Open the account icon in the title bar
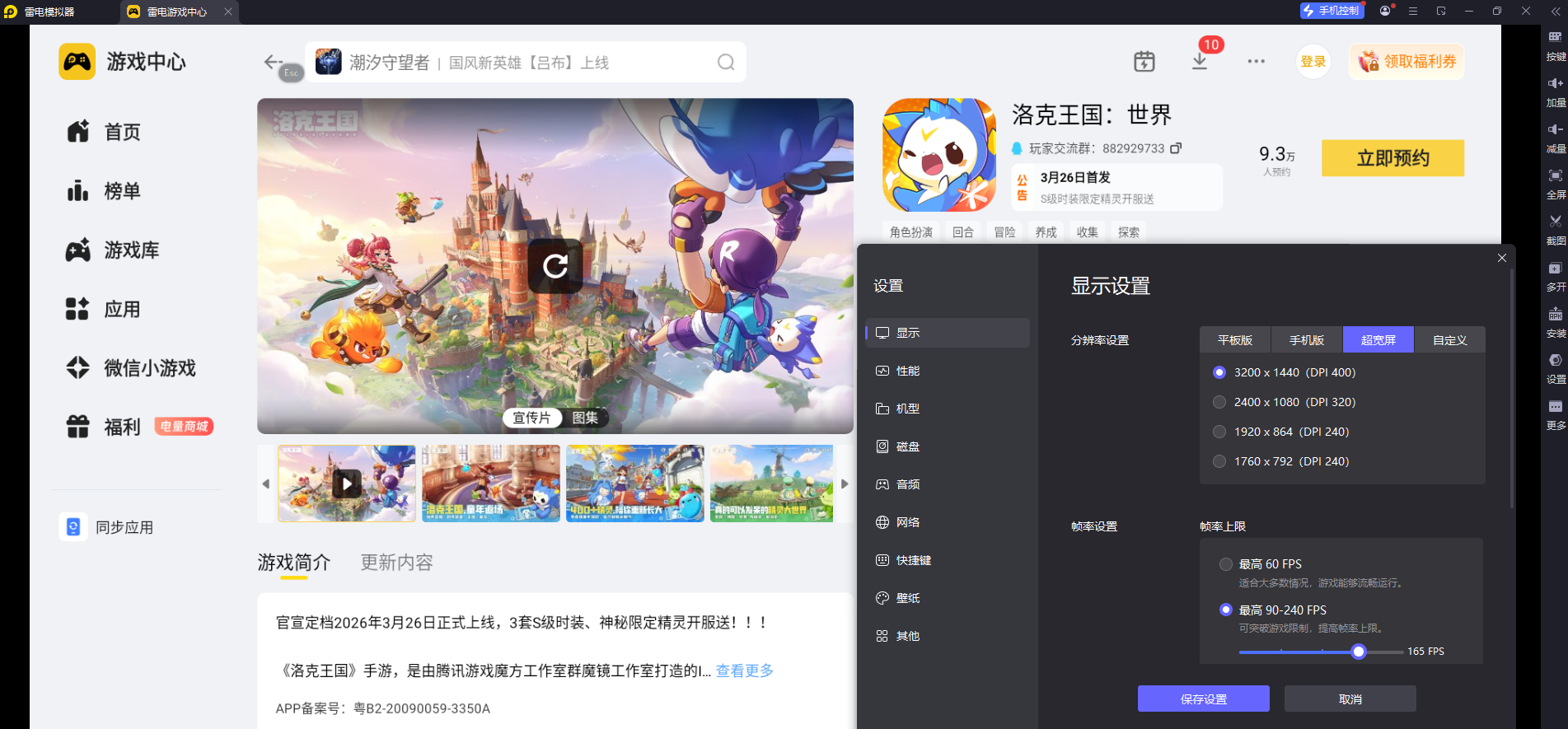This screenshot has height=729, width=1568. coord(1385,11)
